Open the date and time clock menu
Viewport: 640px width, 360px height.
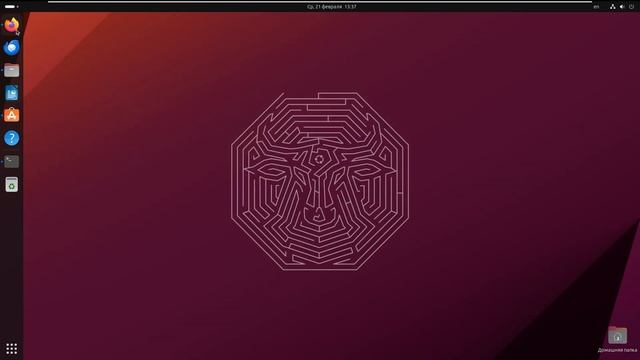tap(332, 7)
